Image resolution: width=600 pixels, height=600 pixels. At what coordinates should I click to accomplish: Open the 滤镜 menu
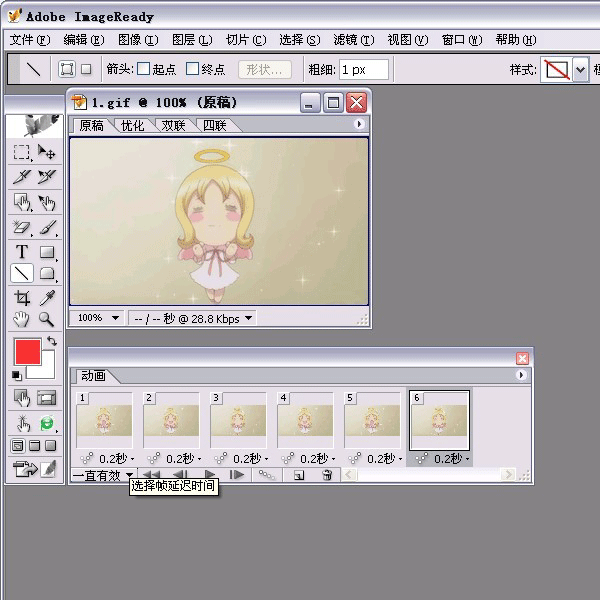pyautogui.click(x=352, y=40)
